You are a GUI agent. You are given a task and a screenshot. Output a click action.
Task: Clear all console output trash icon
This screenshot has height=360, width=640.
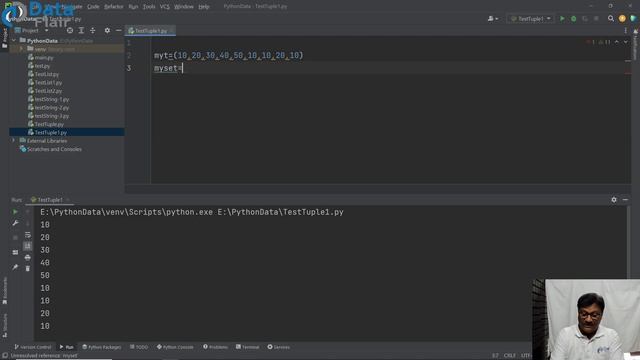coord(27,269)
